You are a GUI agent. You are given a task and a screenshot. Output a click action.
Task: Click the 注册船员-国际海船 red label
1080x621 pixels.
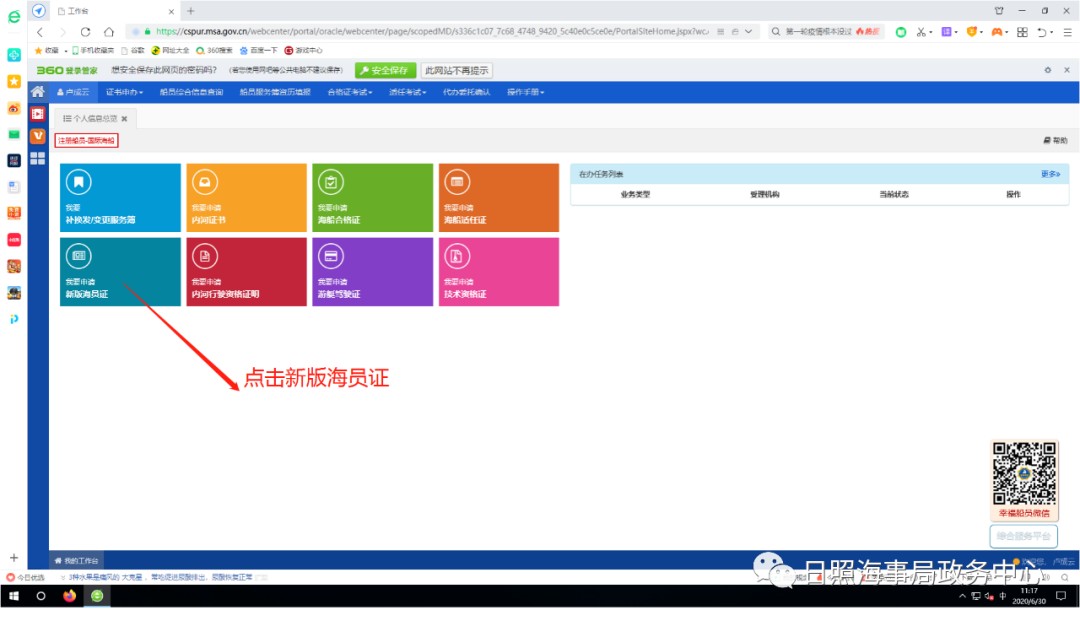(87, 140)
